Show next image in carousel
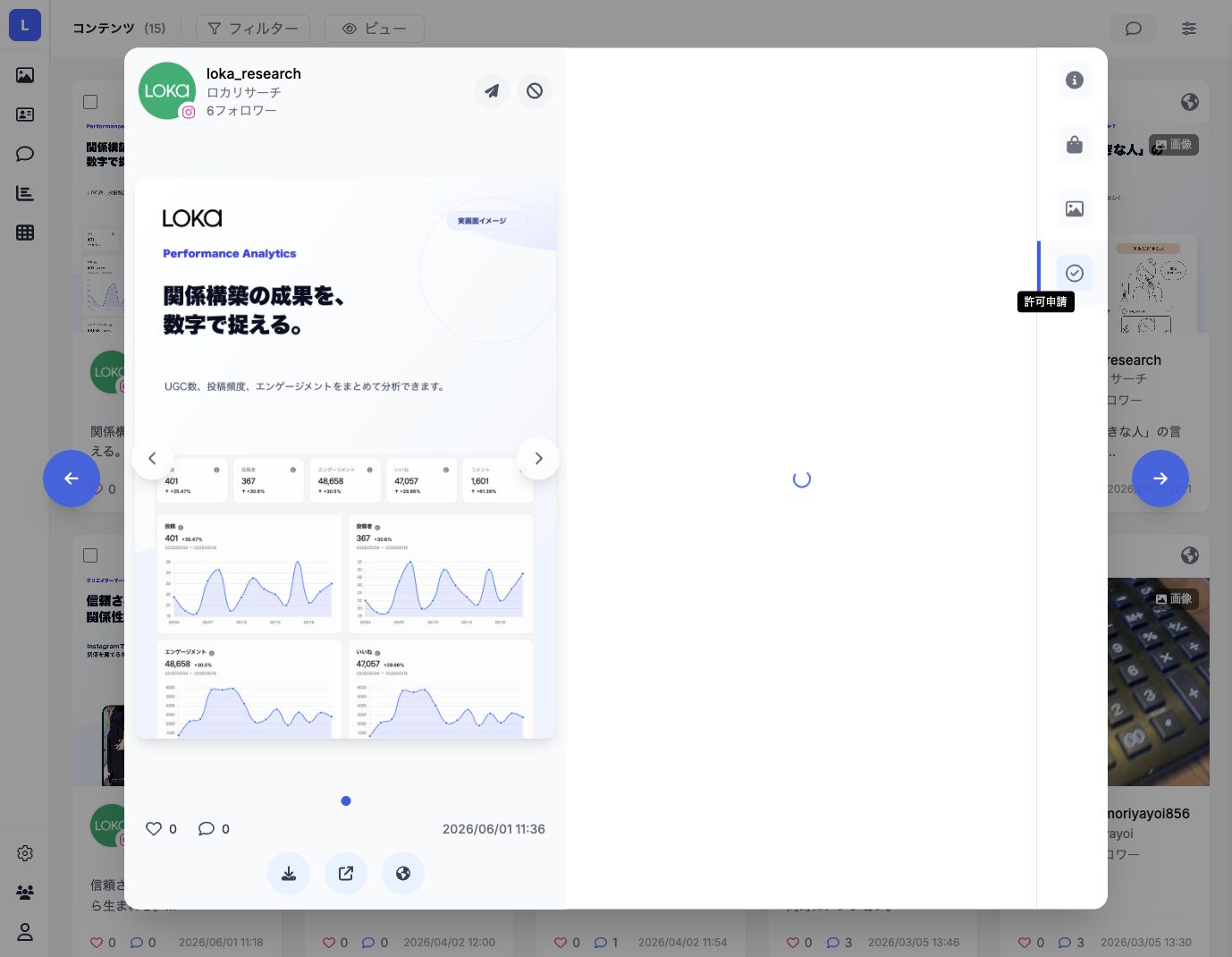 click(x=538, y=458)
